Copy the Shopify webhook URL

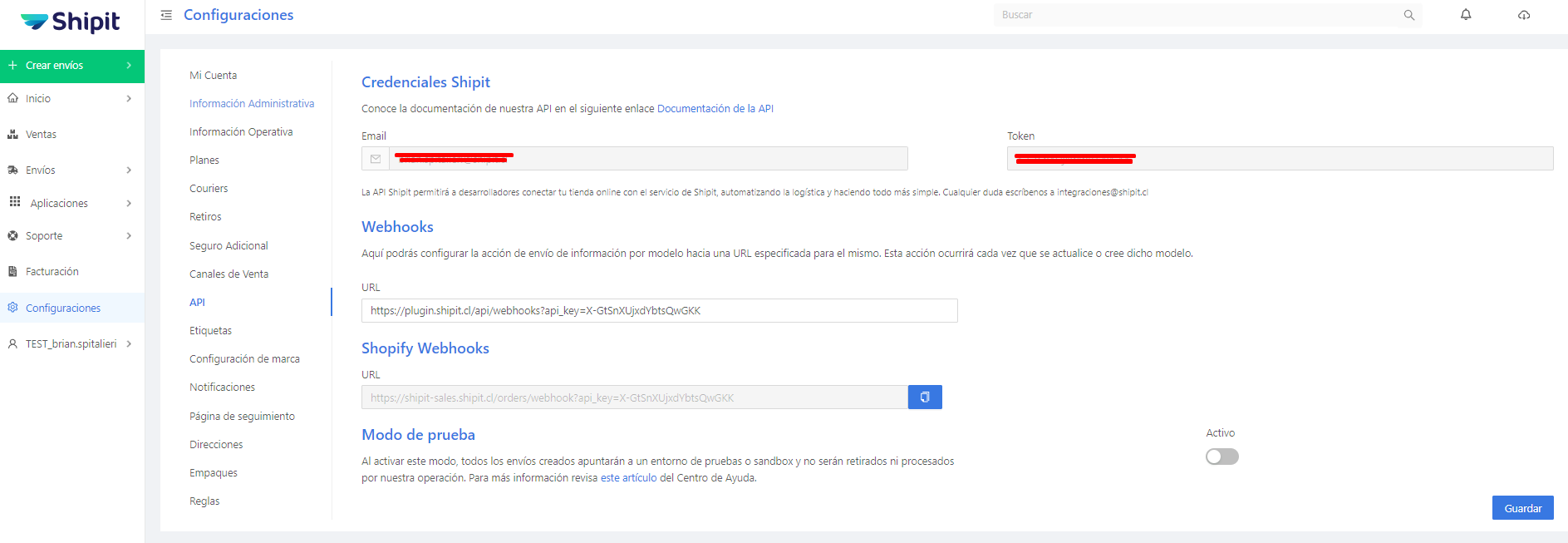[x=925, y=397]
